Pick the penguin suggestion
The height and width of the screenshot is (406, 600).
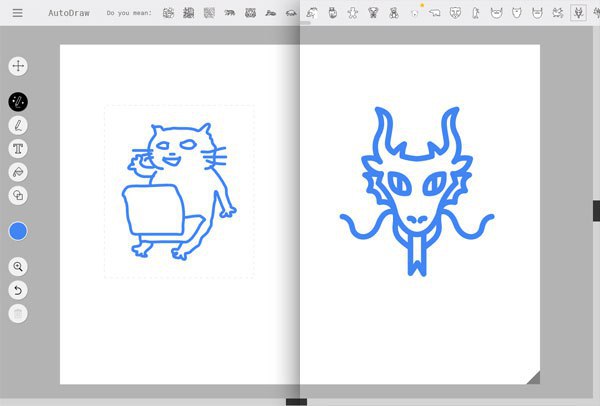tap(476, 13)
